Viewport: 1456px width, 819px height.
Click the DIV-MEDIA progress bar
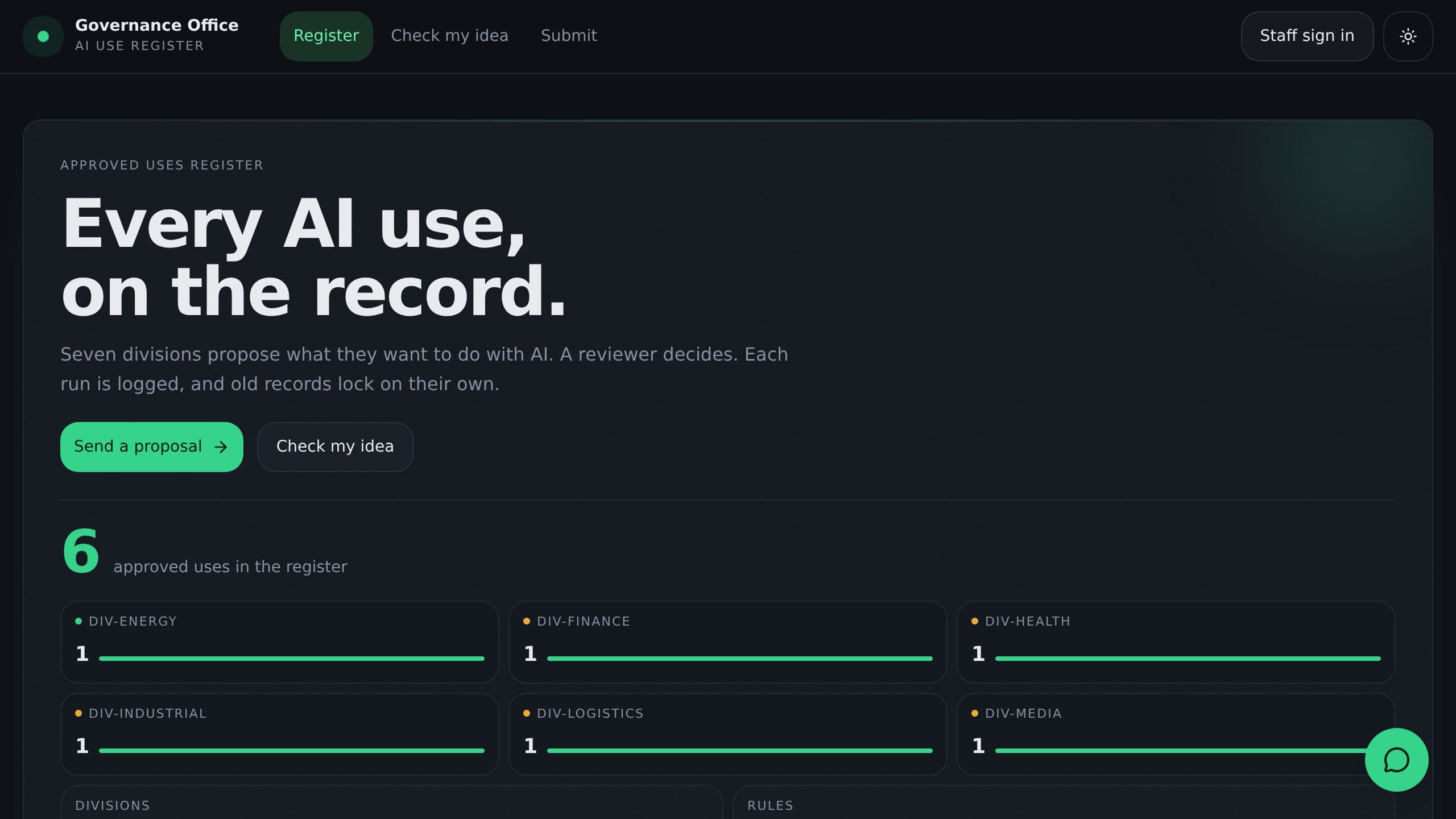pos(1188,751)
